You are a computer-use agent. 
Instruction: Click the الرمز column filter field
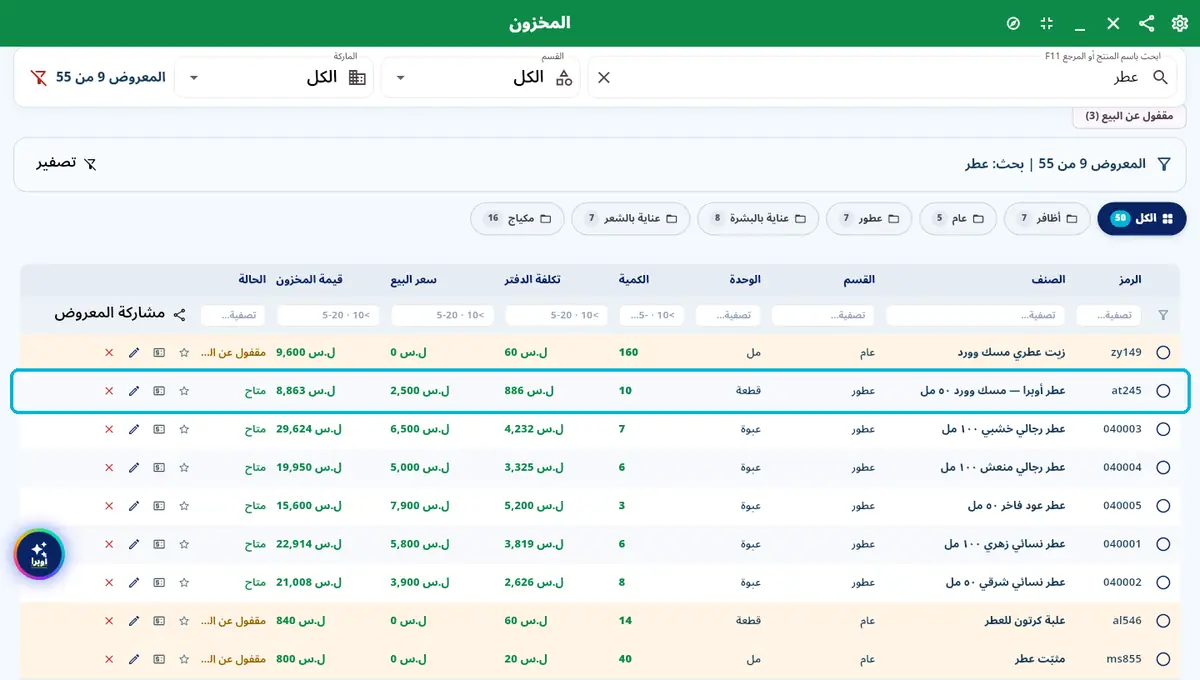(1109, 315)
